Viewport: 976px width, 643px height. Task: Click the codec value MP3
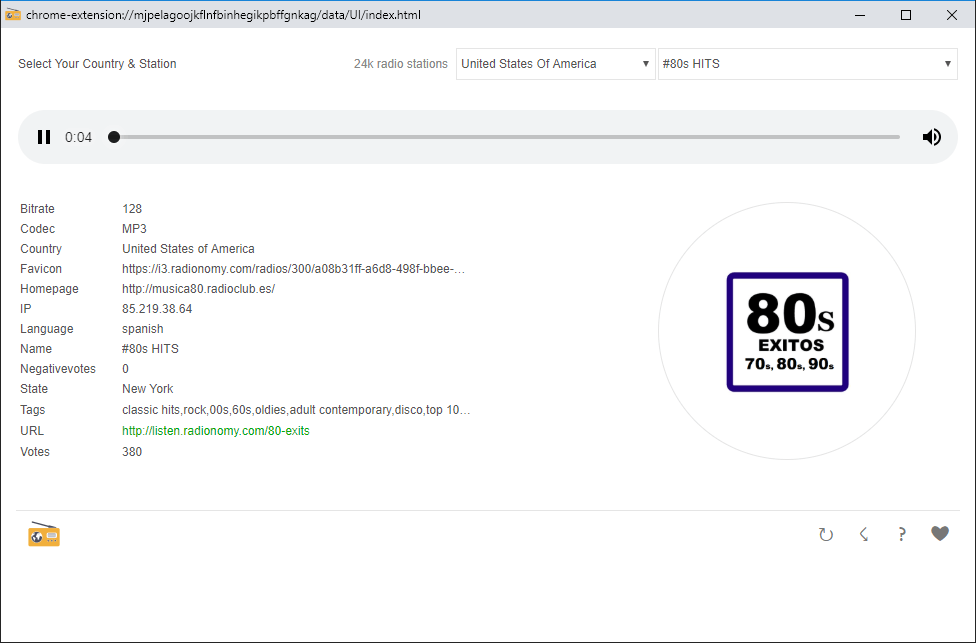134,228
